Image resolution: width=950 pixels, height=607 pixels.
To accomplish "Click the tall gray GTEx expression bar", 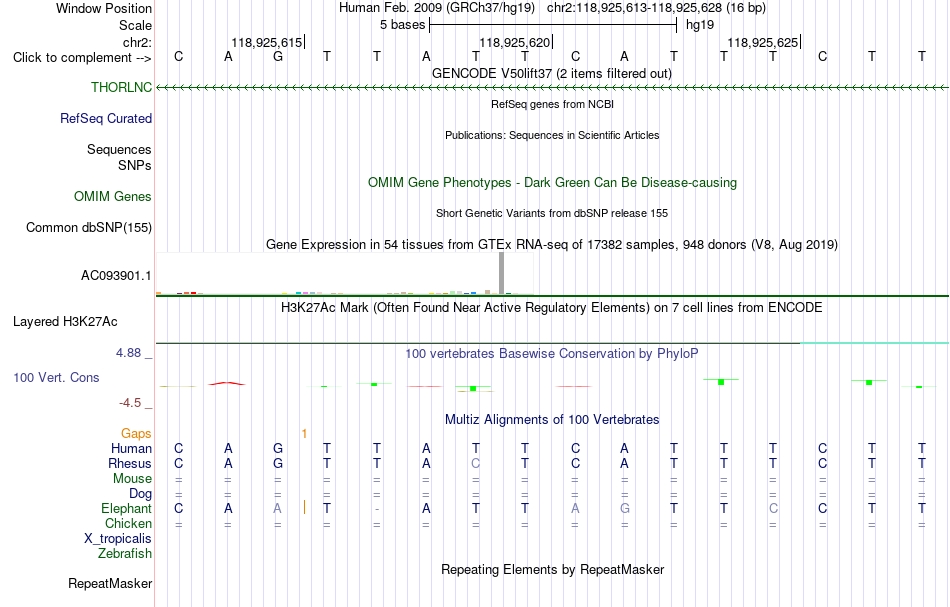I will 501,273.
